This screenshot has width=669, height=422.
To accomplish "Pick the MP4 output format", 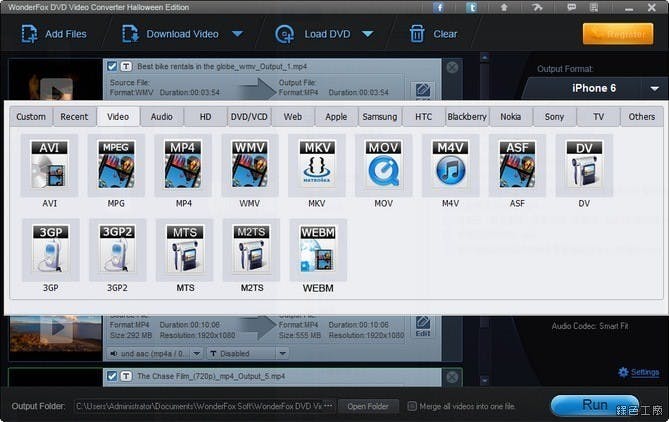I will (x=183, y=166).
